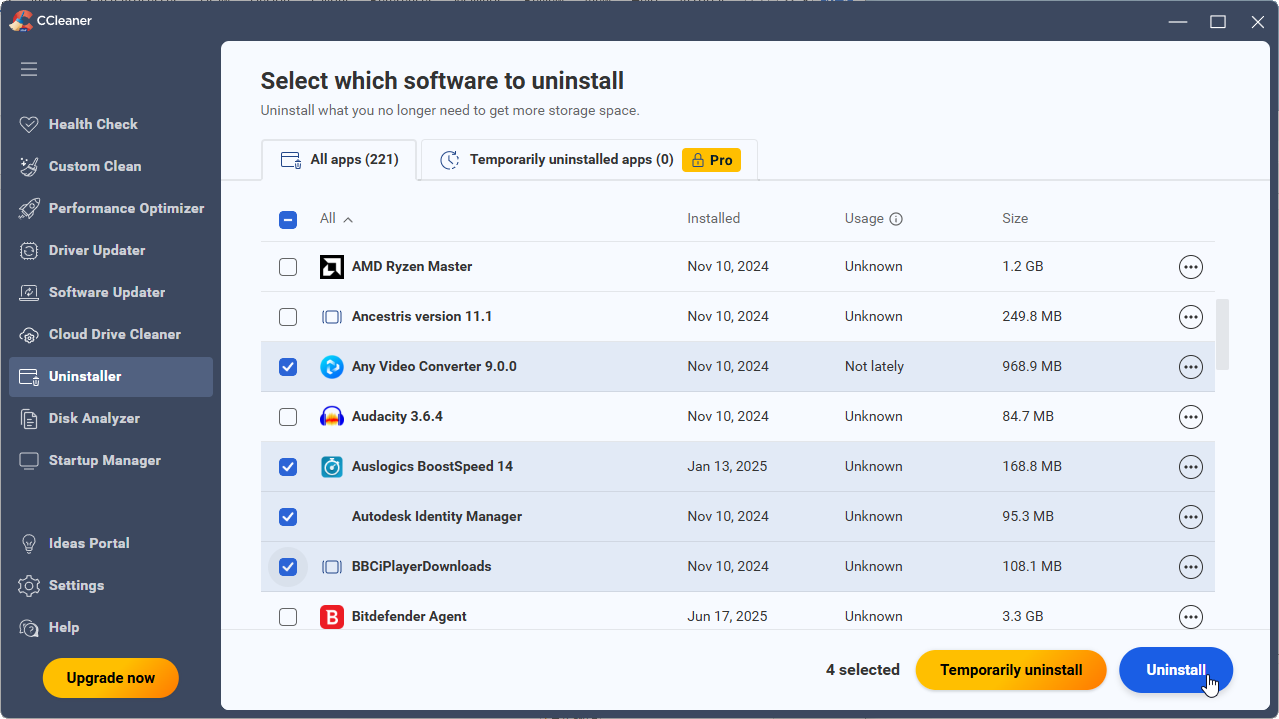Open Health Check from the sidebar
Image resolution: width=1279 pixels, height=719 pixels.
click(x=93, y=124)
